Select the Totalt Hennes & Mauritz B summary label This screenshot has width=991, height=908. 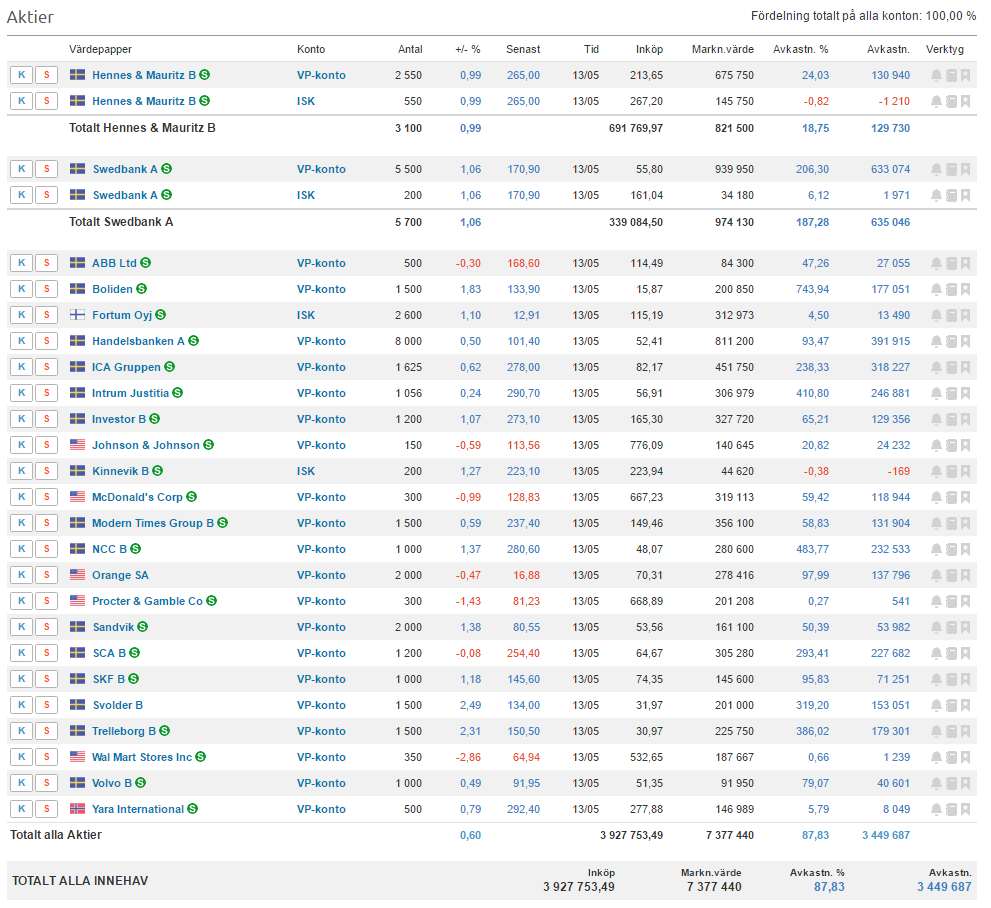pos(142,128)
